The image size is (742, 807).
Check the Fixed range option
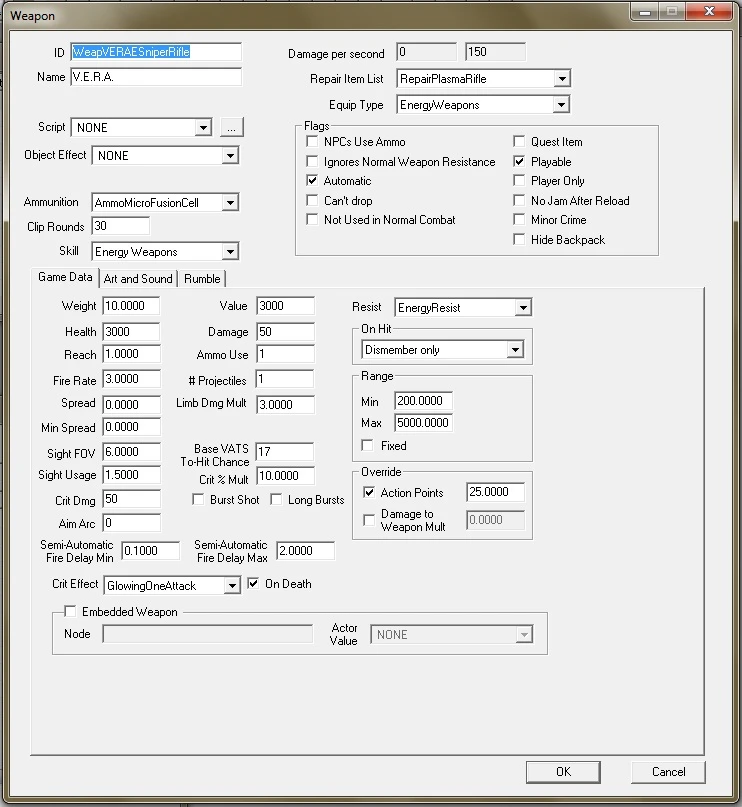[367, 446]
